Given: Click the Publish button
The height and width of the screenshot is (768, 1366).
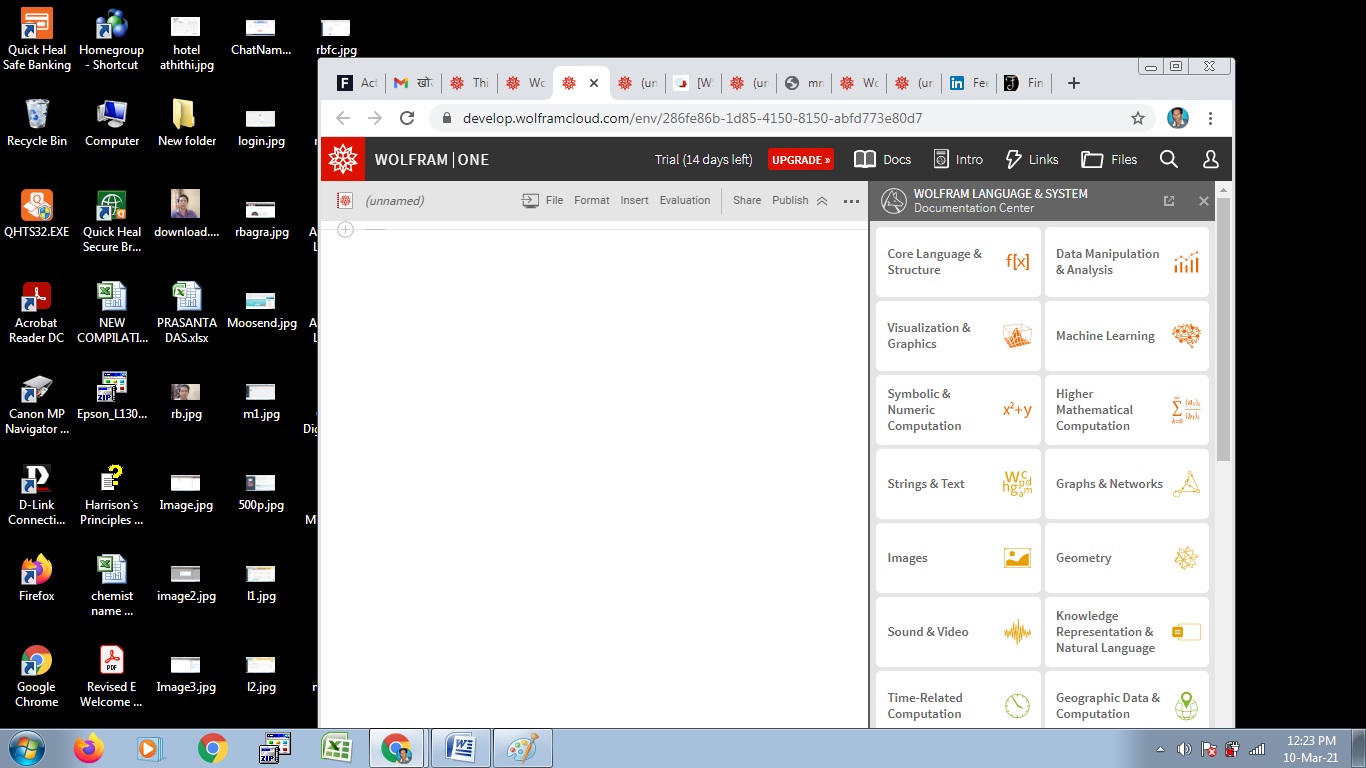Looking at the screenshot, I should pos(790,200).
